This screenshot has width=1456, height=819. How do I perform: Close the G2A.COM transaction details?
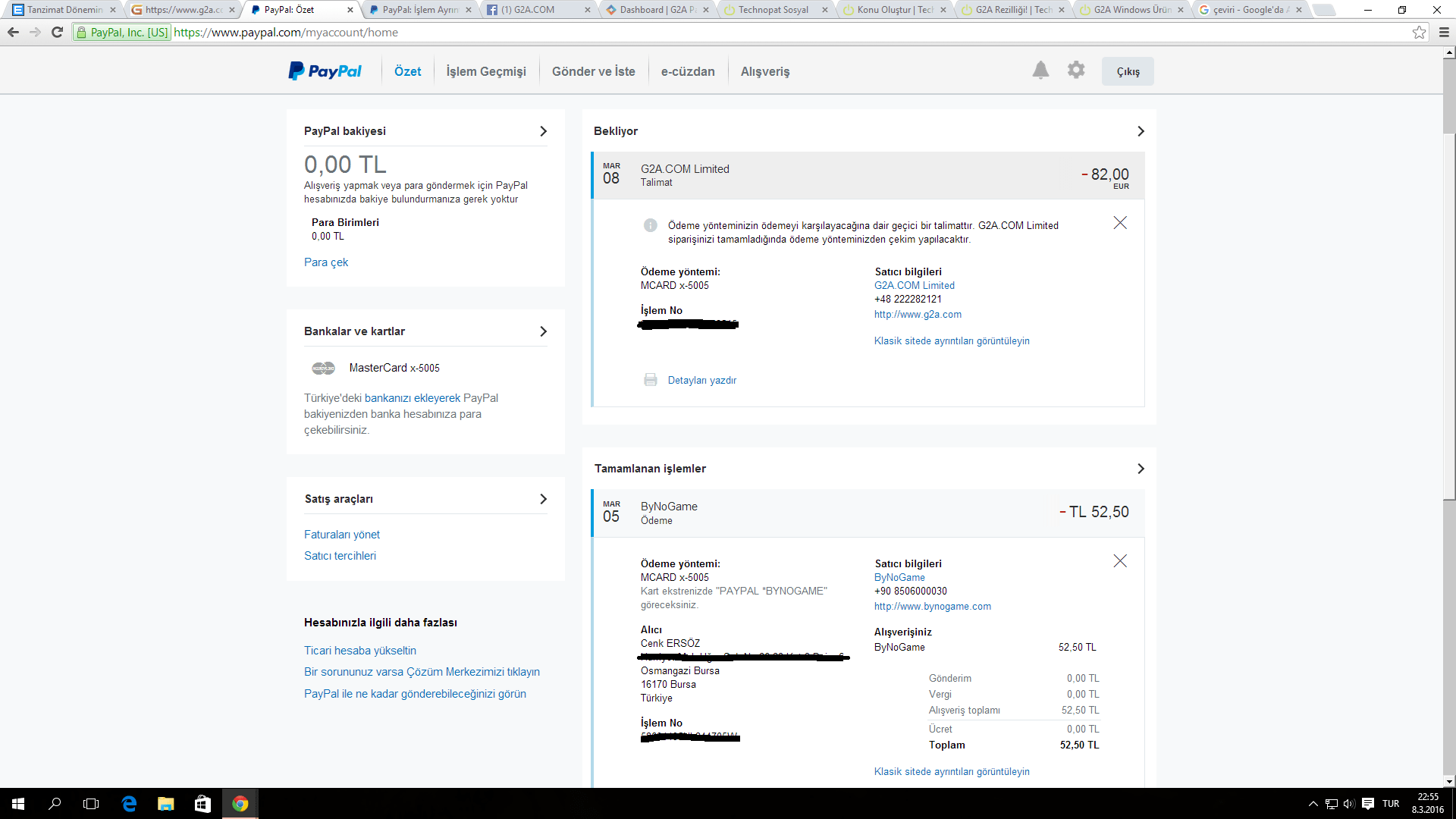pyautogui.click(x=1120, y=223)
